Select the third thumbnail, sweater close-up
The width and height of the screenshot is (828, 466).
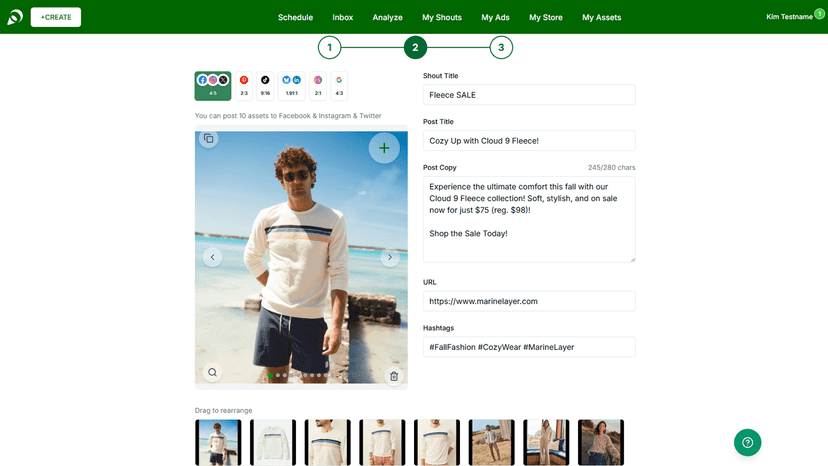tap(327, 442)
